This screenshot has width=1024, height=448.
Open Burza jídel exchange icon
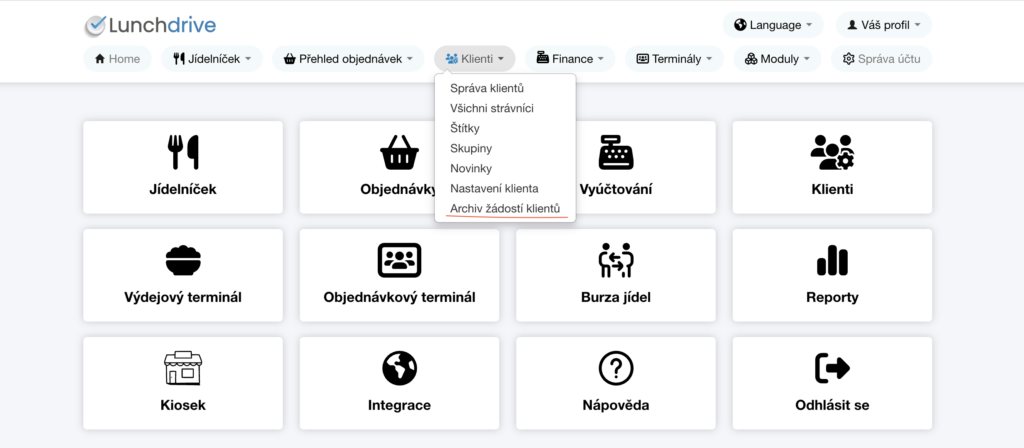616,260
